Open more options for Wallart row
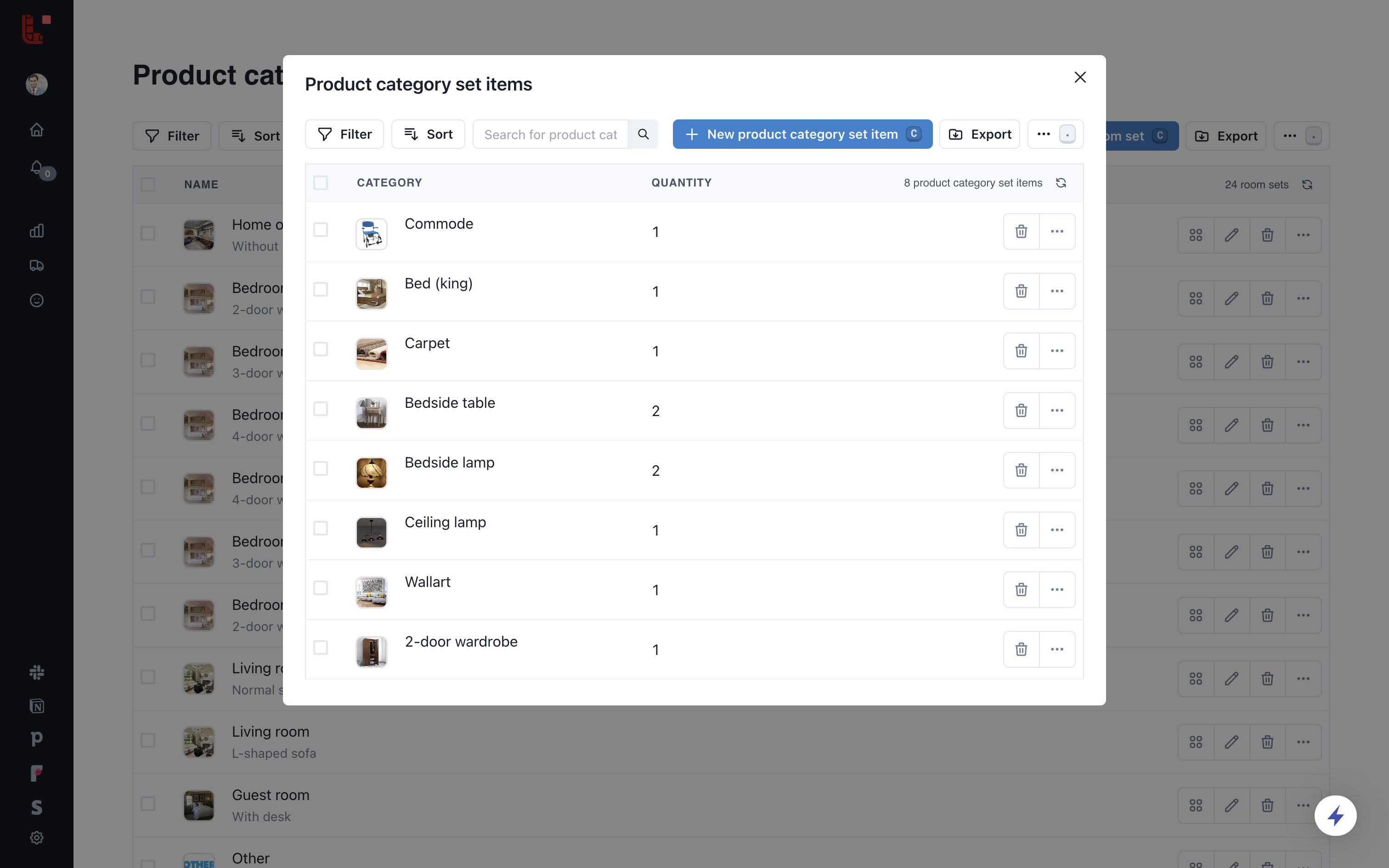 pos(1056,590)
